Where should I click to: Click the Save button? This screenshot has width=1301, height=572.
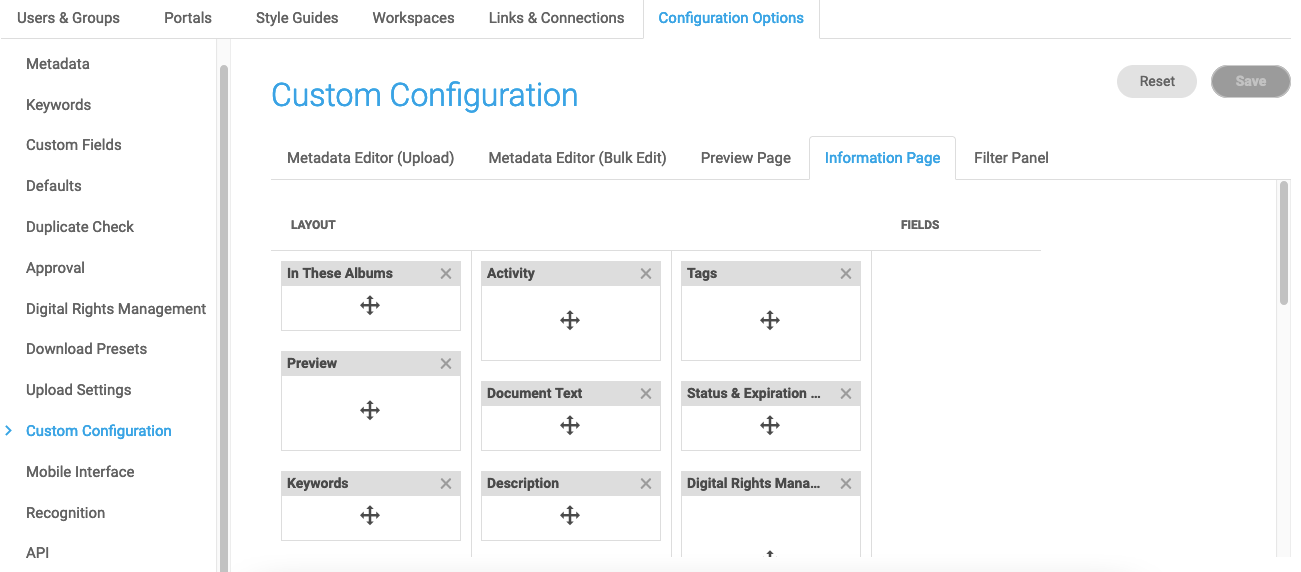point(1250,82)
